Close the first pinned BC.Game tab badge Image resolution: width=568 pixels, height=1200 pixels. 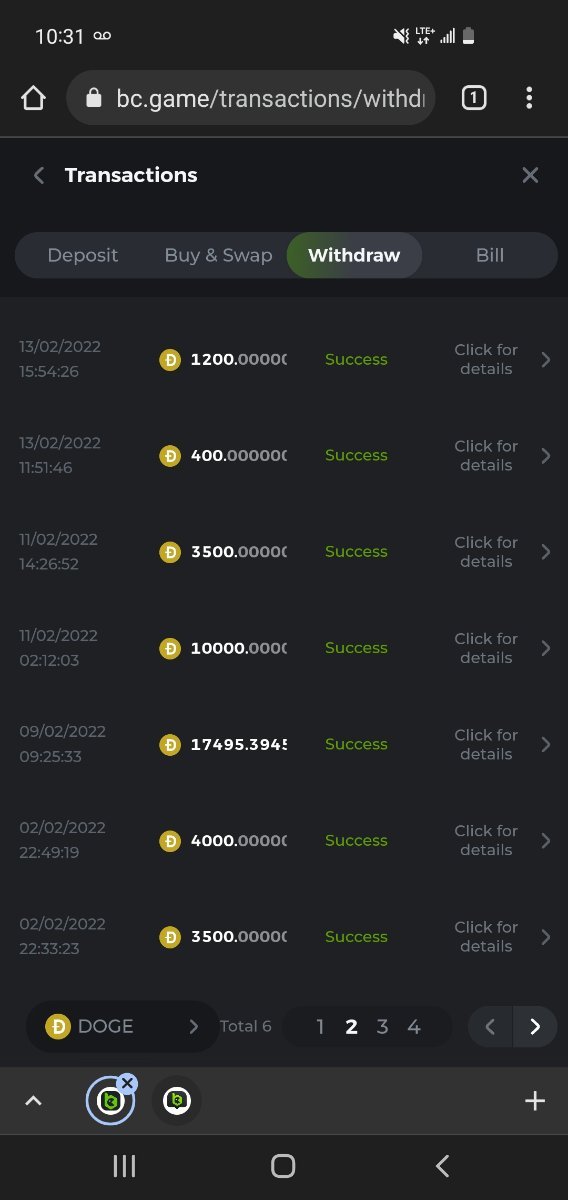127,1083
